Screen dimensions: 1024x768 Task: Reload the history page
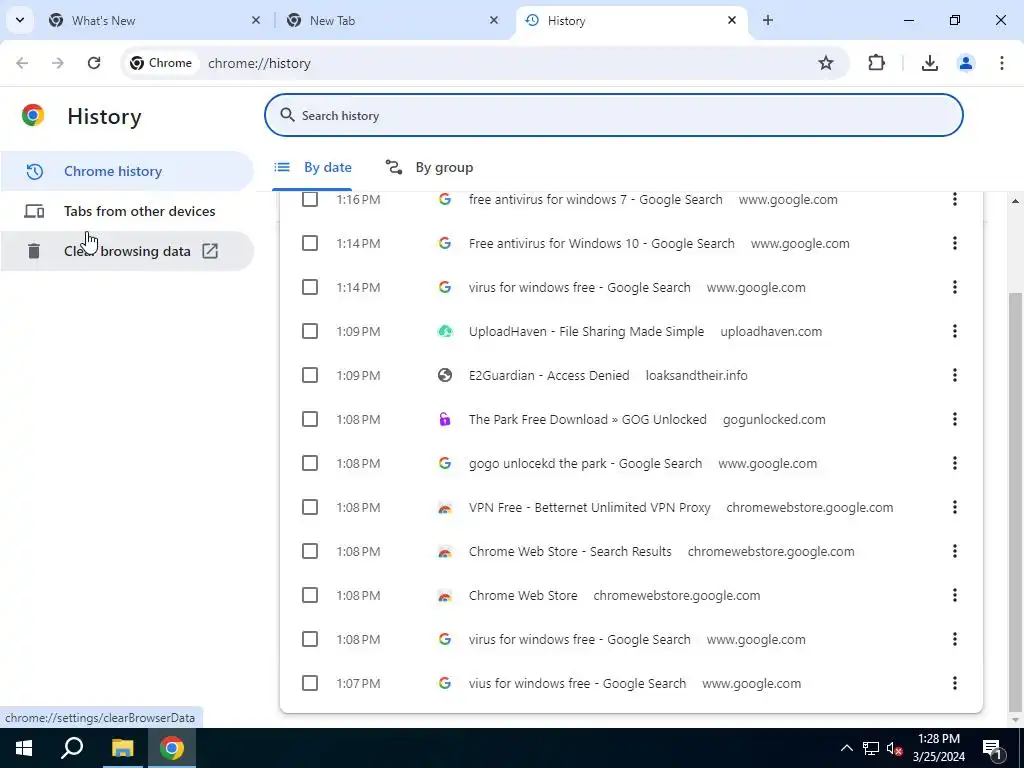coord(94,63)
